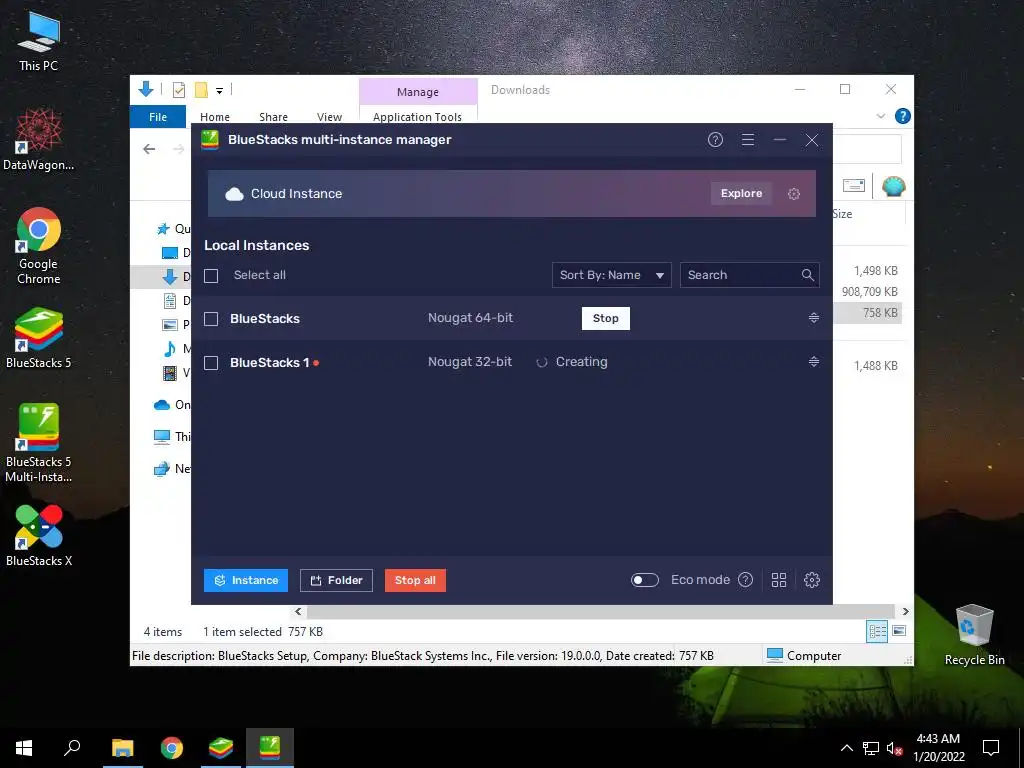Check the Select all checkbox
Viewport: 1024px width, 768px height.
pyautogui.click(x=211, y=276)
